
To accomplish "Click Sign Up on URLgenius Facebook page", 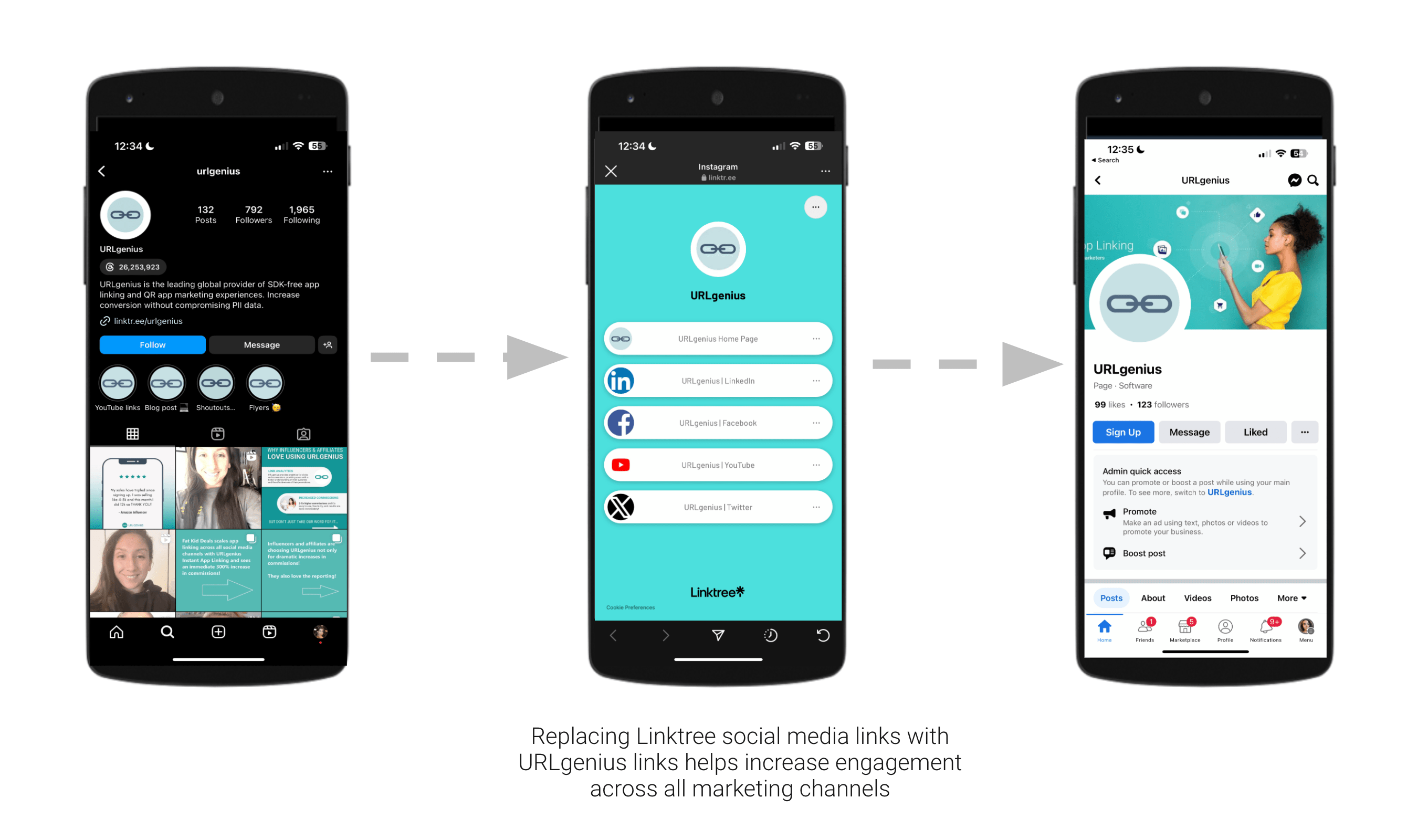I will (x=1123, y=431).
